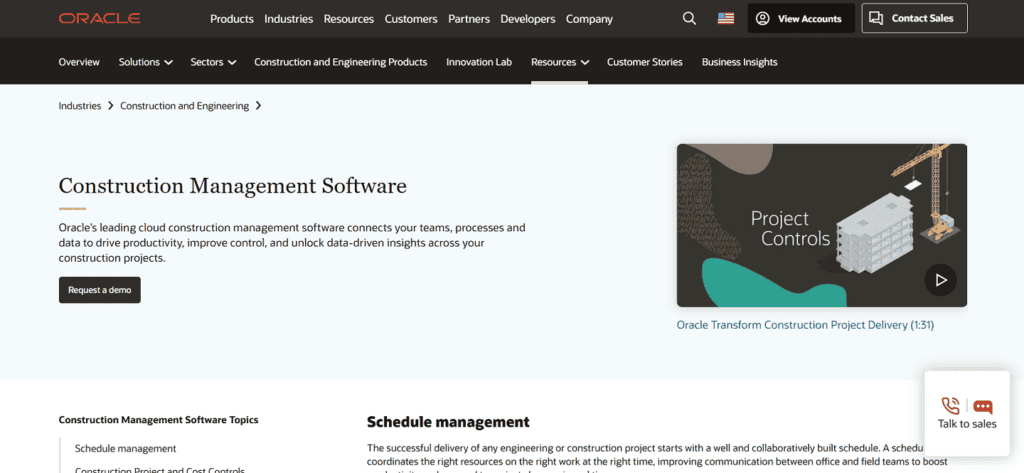
Task: Click the Talk to sales label
Action: point(967,424)
